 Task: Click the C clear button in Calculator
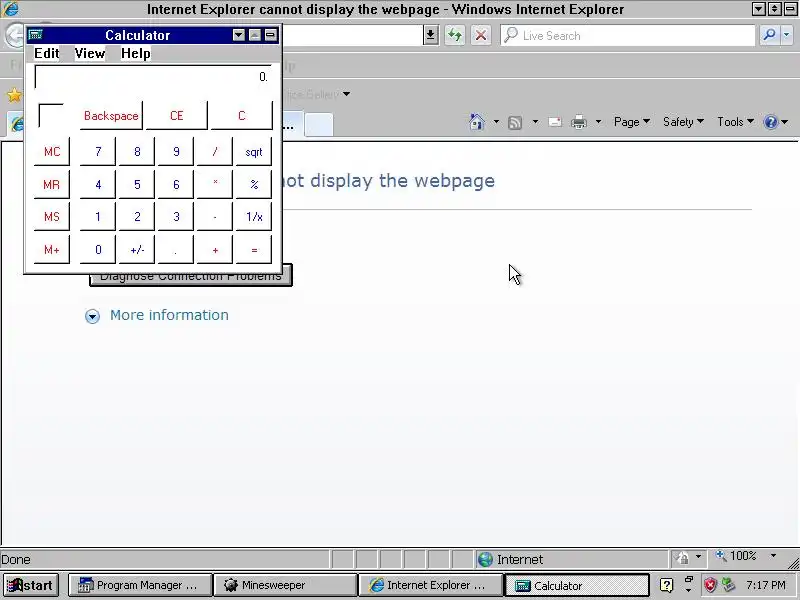[x=242, y=115]
